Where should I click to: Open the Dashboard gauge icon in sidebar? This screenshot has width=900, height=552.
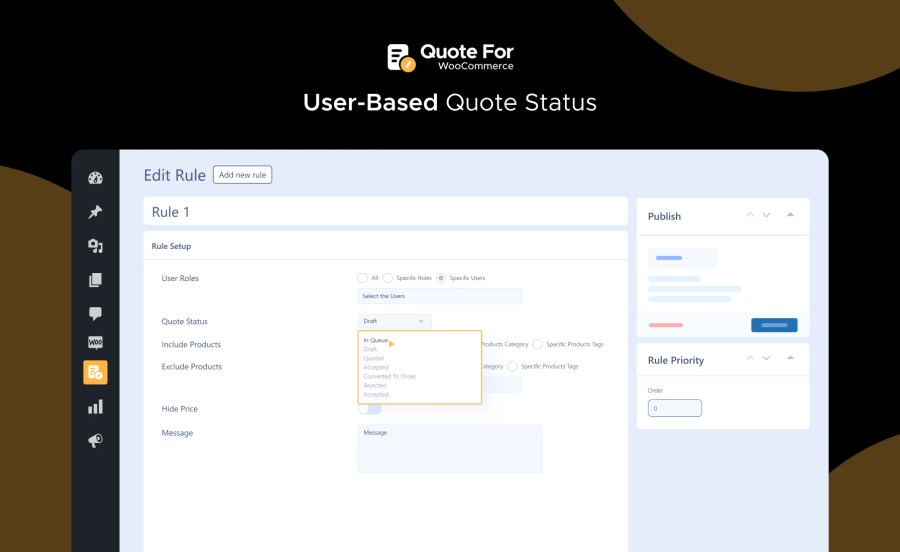pos(95,179)
